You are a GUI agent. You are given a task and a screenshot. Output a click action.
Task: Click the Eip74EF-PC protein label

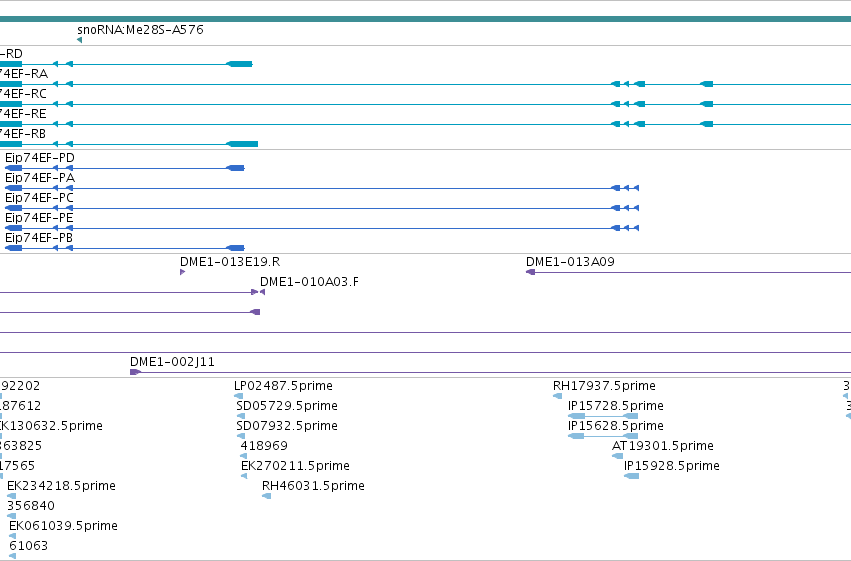tap(39, 198)
